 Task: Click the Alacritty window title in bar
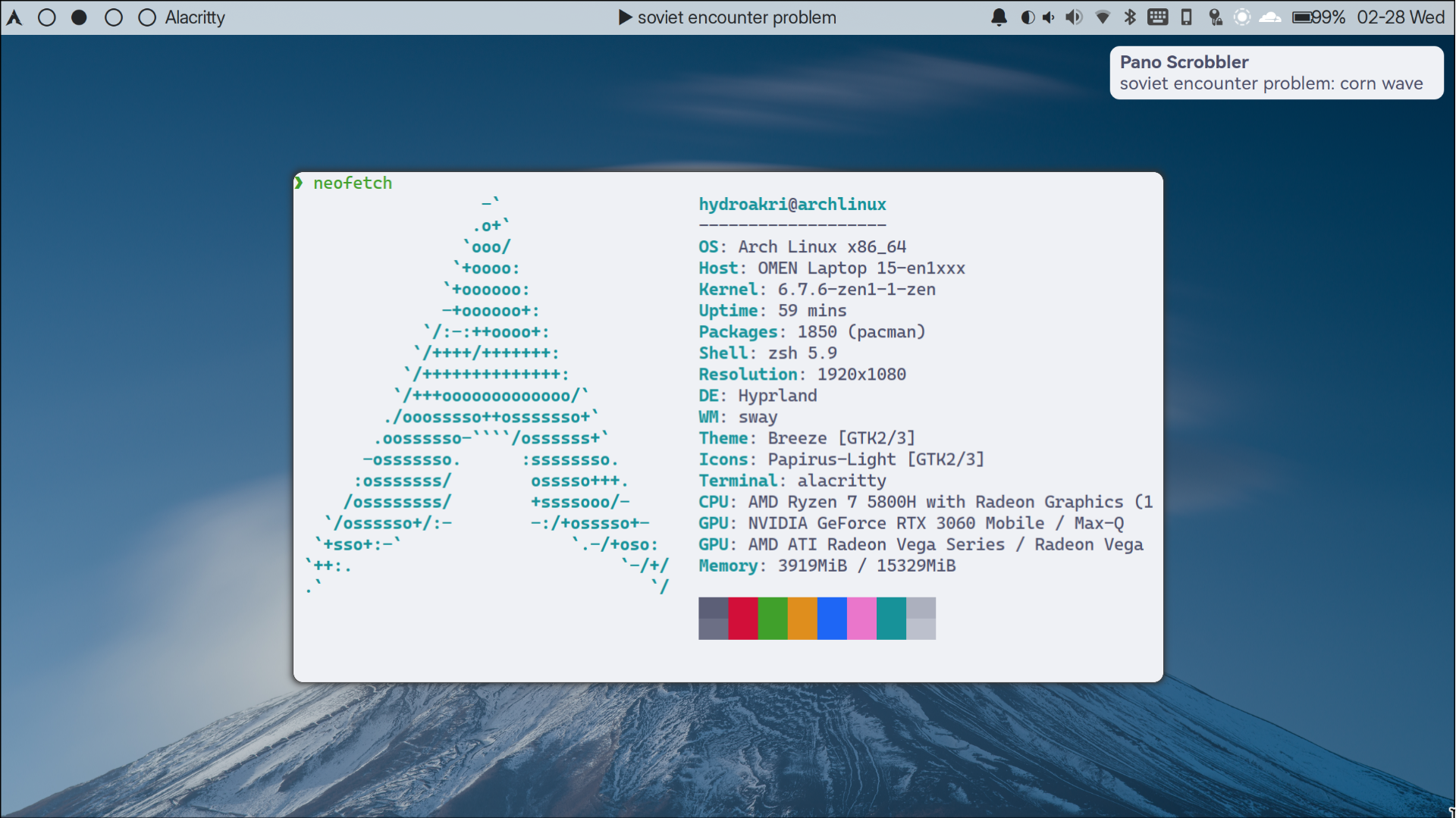tap(195, 17)
